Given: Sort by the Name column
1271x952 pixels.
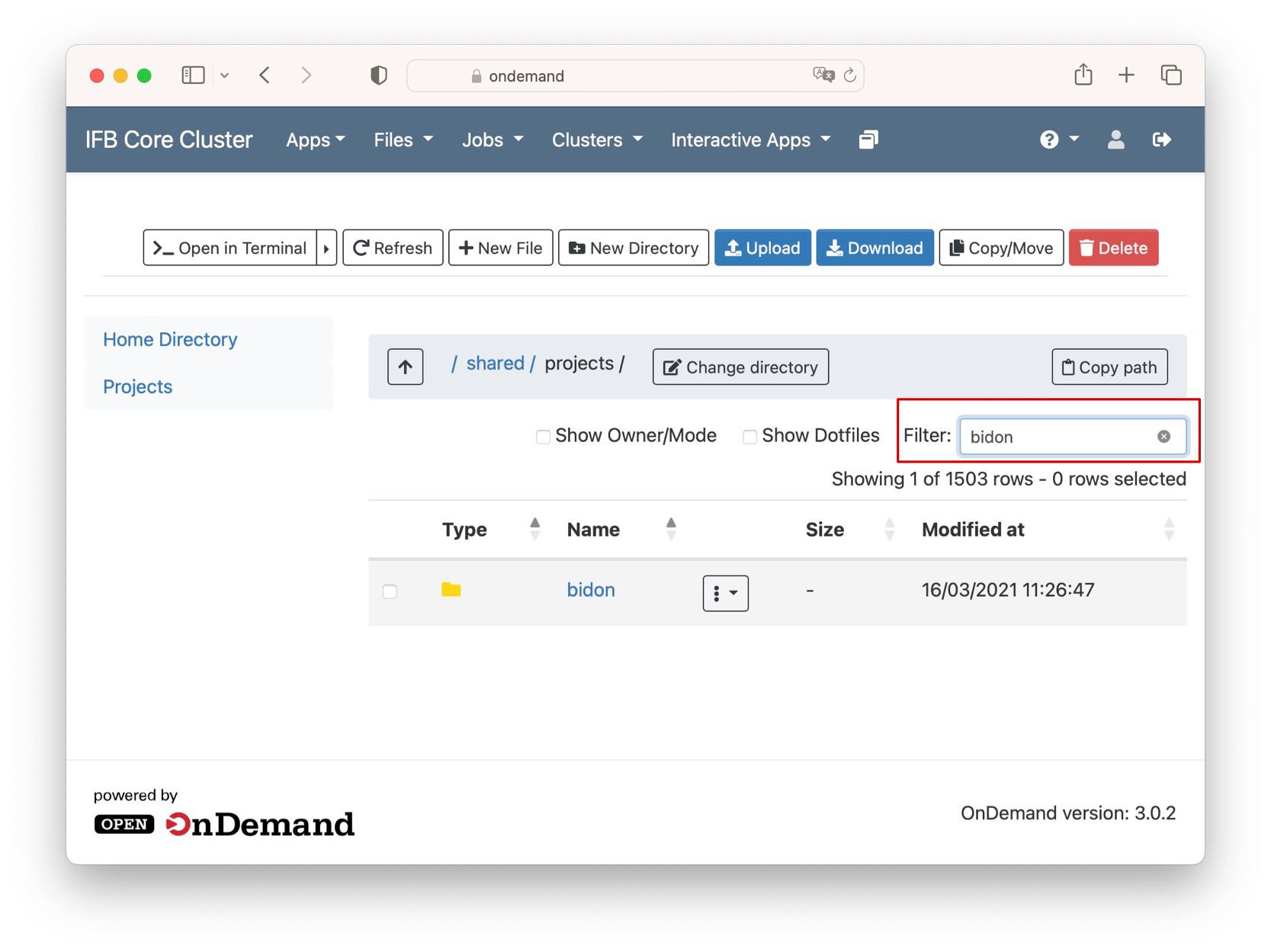Looking at the screenshot, I should pyautogui.click(x=671, y=529).
